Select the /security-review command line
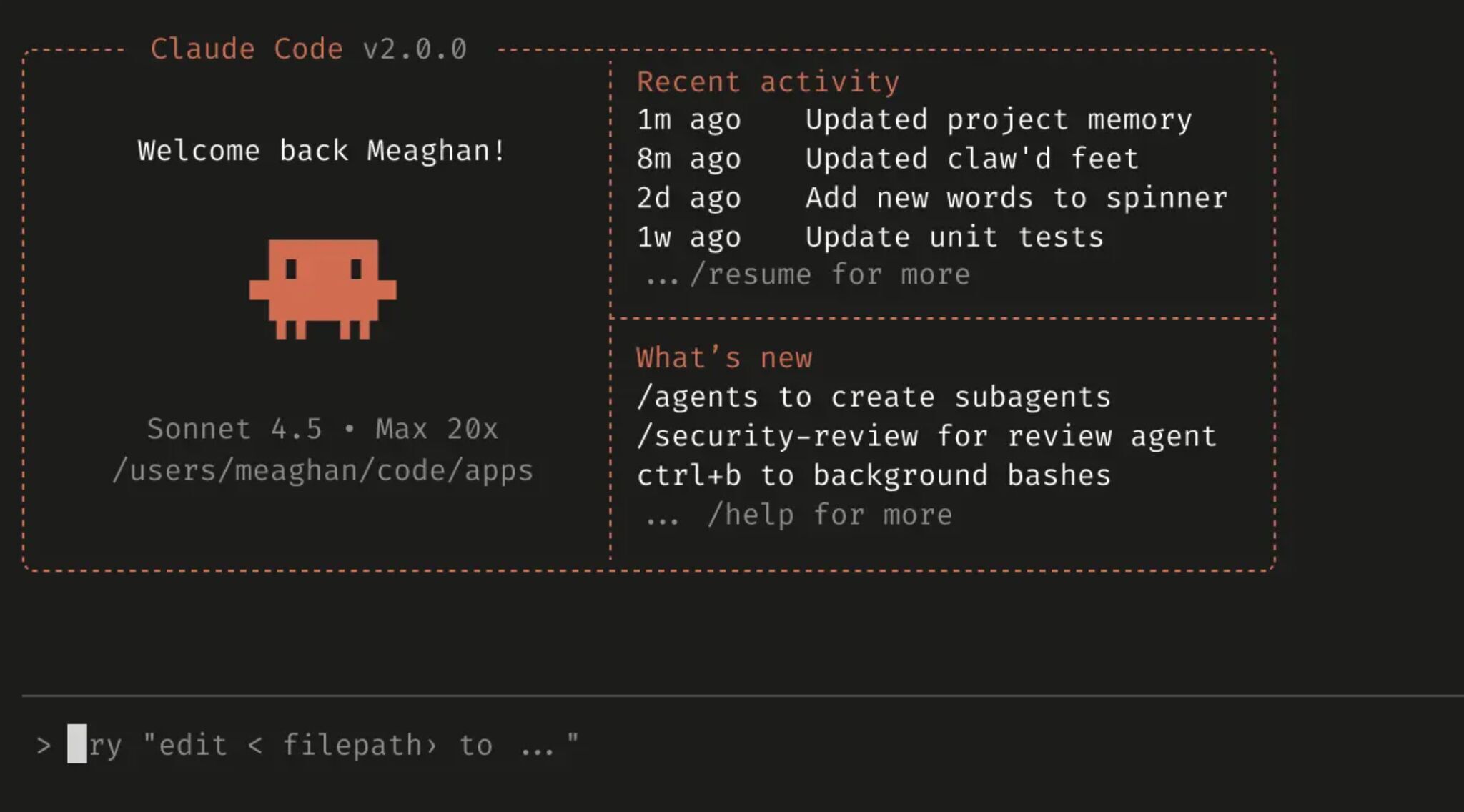1464x812 pixels. pyautogui.click(x=926, y=436)
